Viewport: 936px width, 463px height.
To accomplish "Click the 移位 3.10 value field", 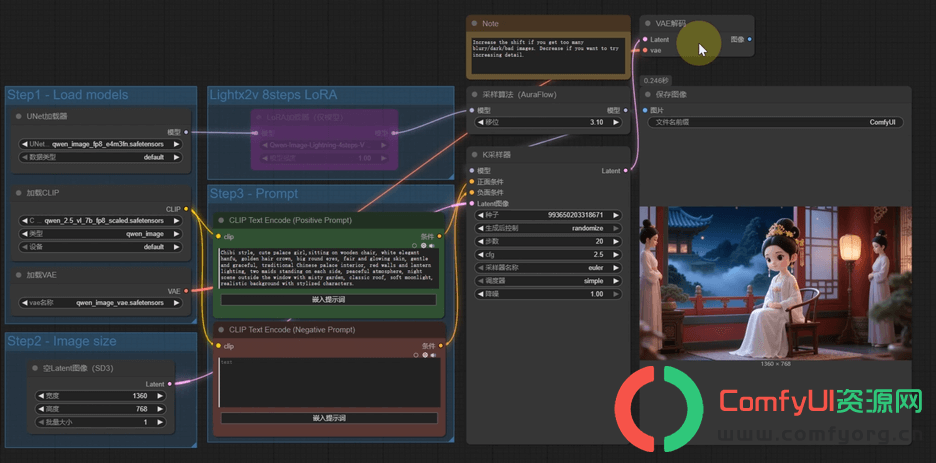I will pyautogui.click(x=548, y=122).
